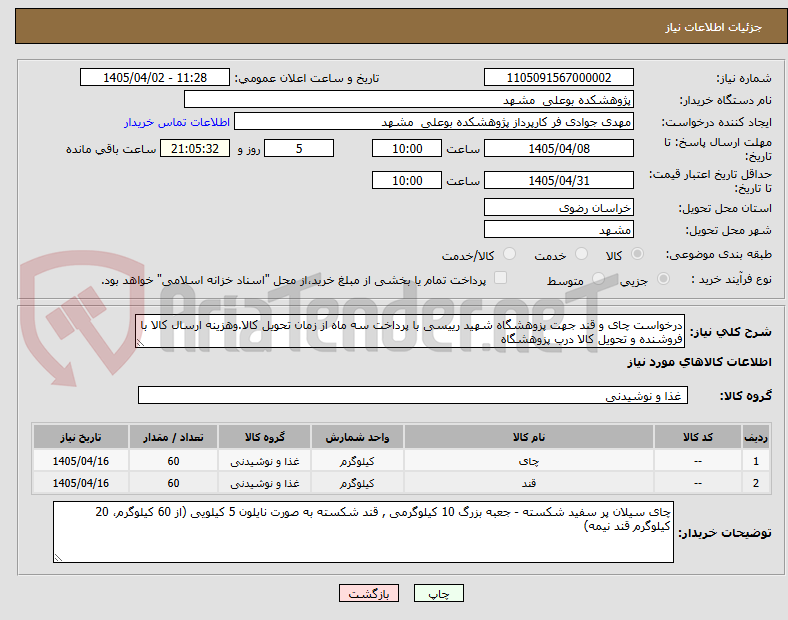The height and width of the screenshot is (620, 788).
Task: Click row number 2 cell
Action: point(756,483)
